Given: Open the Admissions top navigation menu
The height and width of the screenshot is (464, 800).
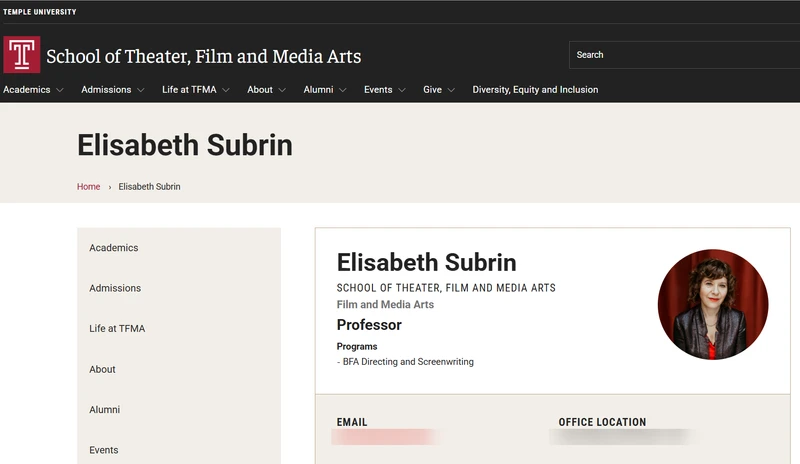Looking at the screenshot, I should pyautogui.click(x=106, y=90).
